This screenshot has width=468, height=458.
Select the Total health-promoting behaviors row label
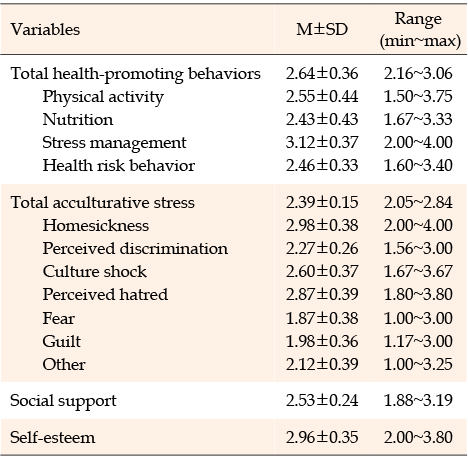[x=135, y=74]
